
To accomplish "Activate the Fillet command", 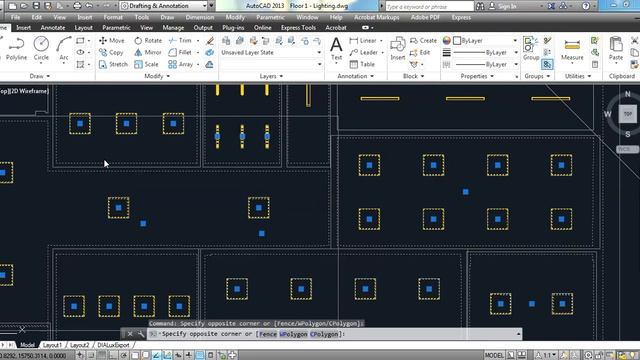I will pos(180,52).
